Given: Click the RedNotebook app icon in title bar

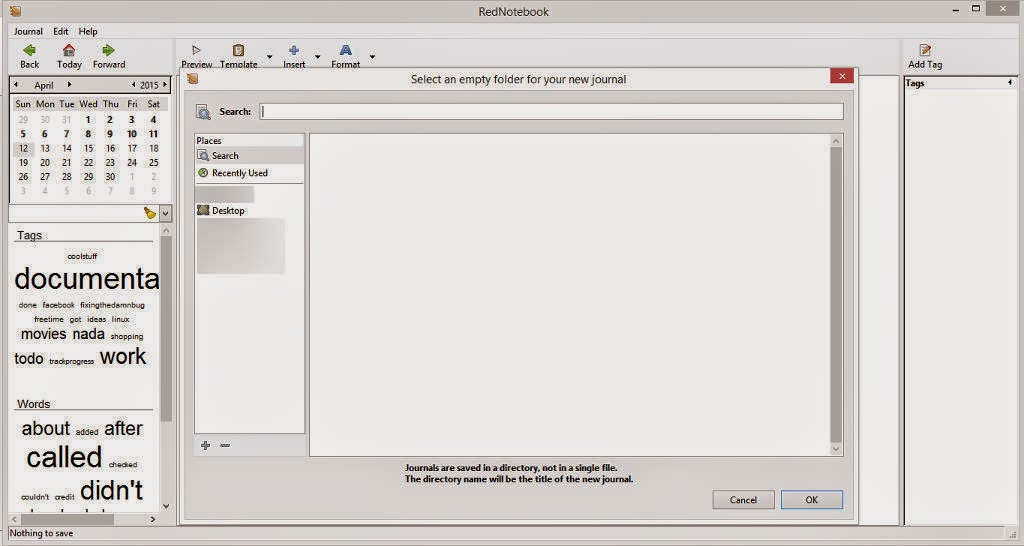Looking at the screenshot, I should [x=15, y=11].
